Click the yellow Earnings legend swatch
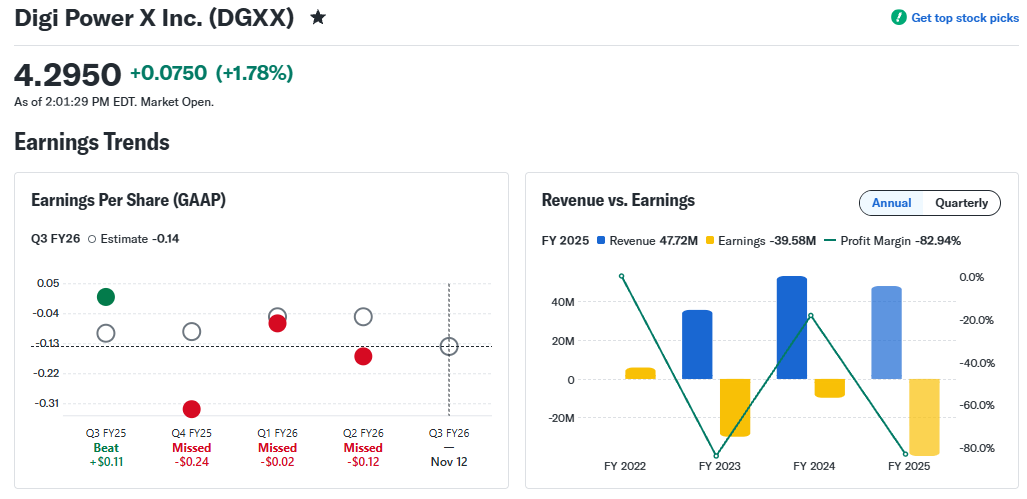This screenshot has width=1027, height=499. pos(710,241)
